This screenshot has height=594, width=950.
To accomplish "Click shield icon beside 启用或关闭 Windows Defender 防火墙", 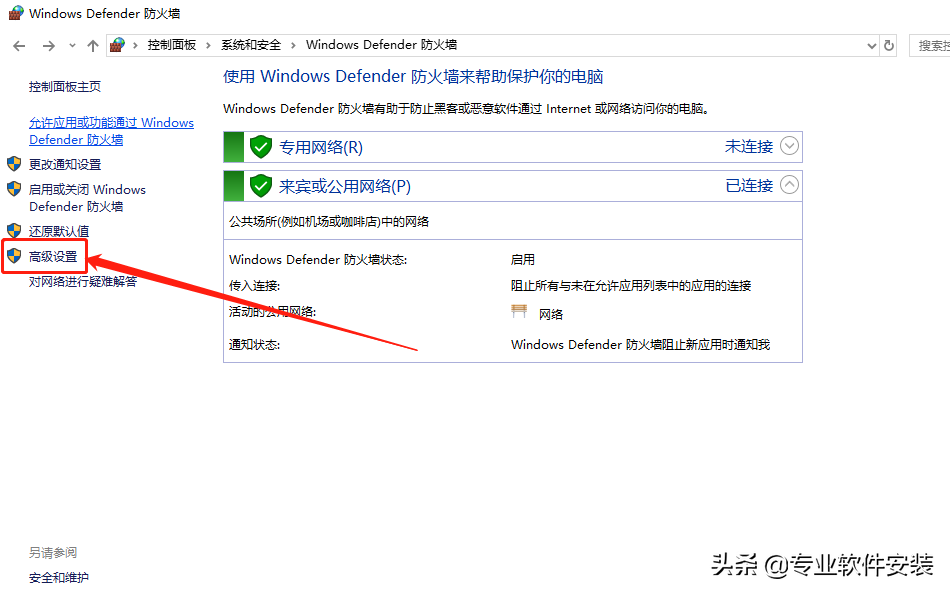I will tap(14, 189).
